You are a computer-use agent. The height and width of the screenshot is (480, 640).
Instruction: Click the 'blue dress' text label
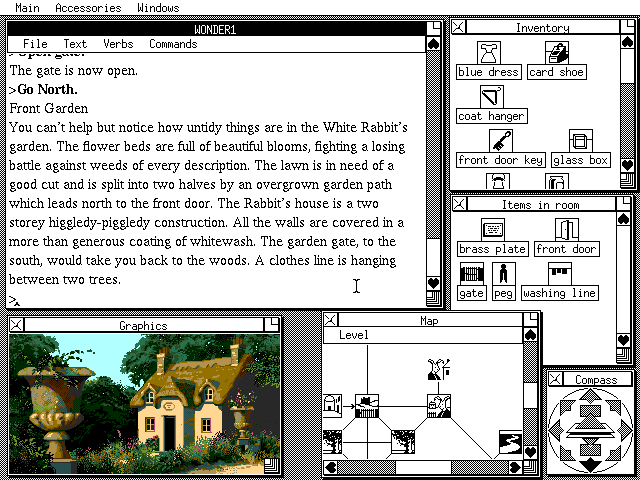[489, 72]
